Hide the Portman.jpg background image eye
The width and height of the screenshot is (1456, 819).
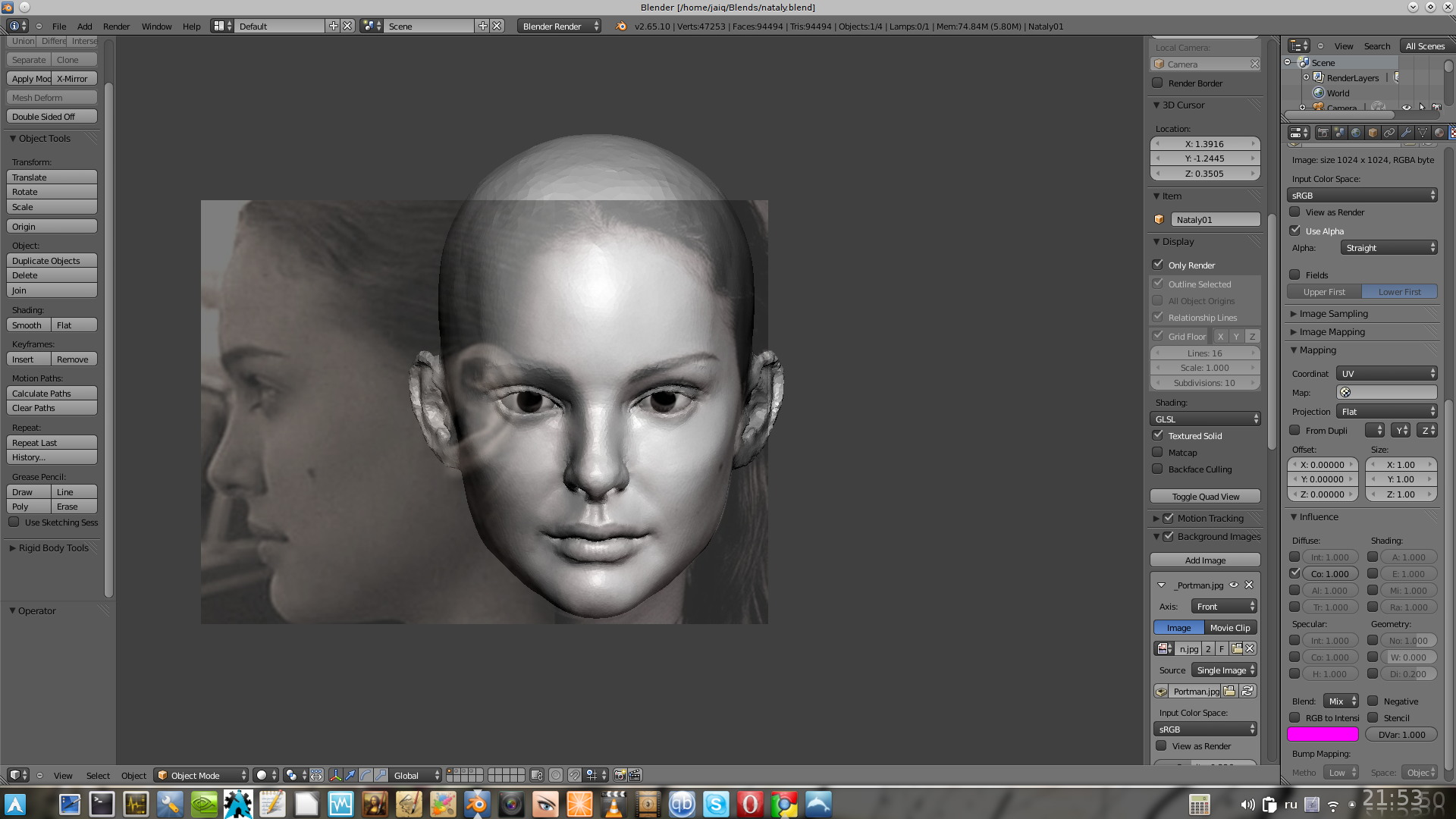pyautogui.click(x=1234, y=585)
